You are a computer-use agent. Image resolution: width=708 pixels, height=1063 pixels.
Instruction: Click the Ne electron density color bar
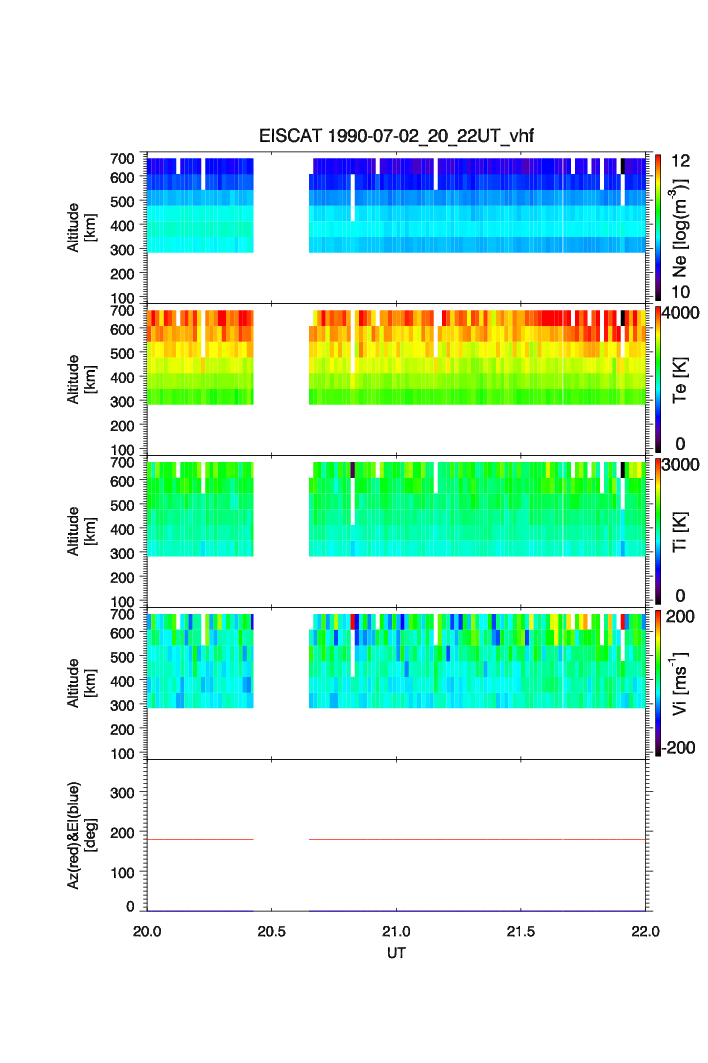click(x=658, y=228)
